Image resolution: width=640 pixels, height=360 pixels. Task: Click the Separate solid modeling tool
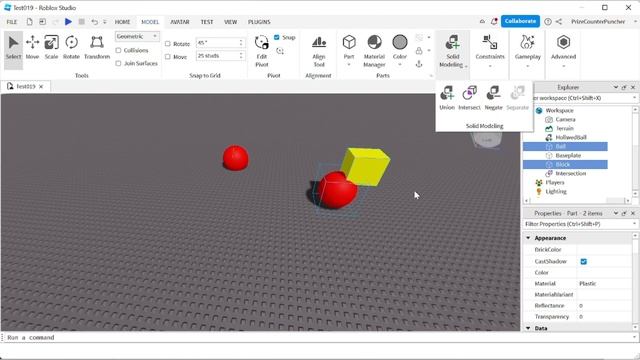[x=518, y=98]
